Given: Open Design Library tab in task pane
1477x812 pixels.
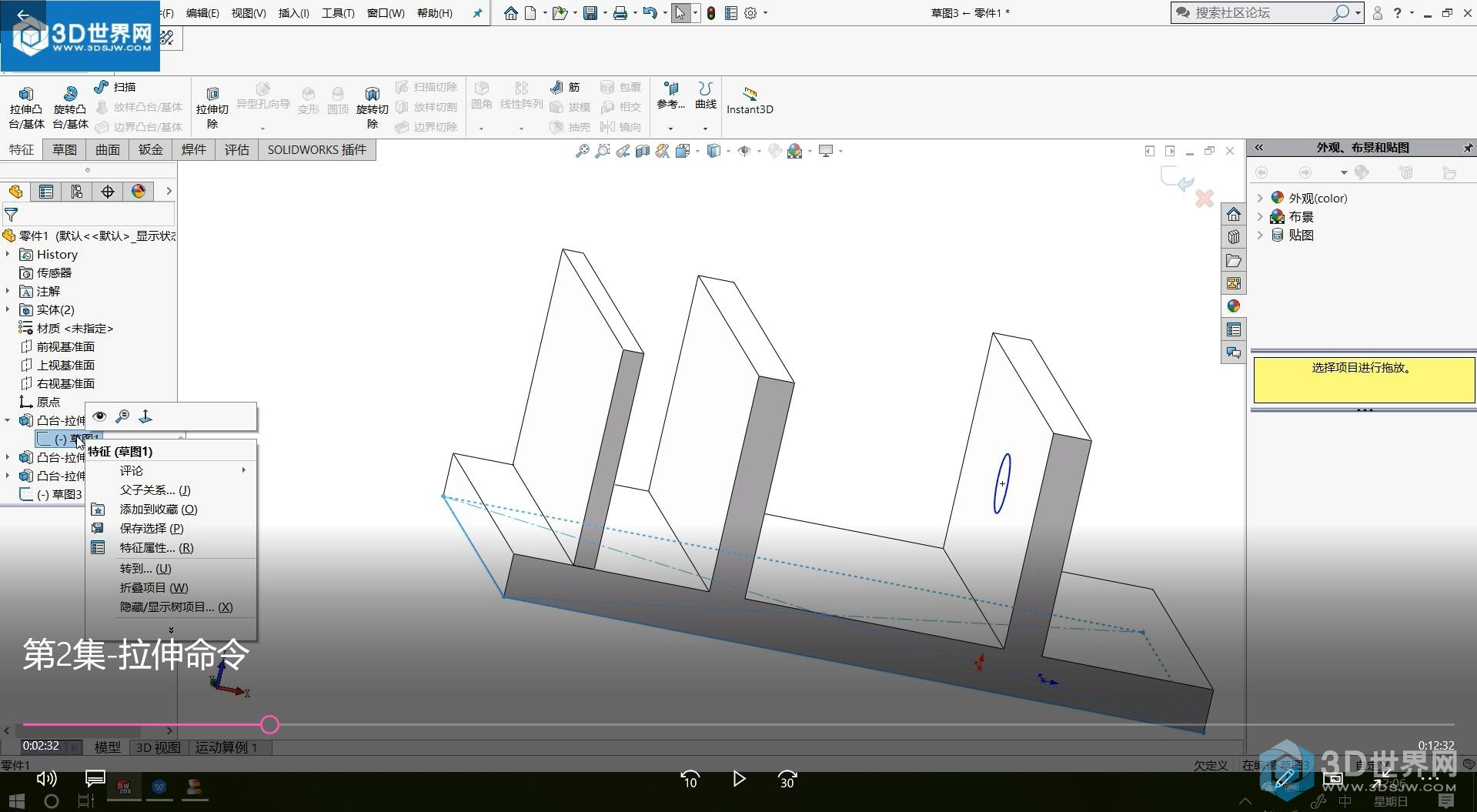Looking at the screenshot, I should click(1234, 237).
